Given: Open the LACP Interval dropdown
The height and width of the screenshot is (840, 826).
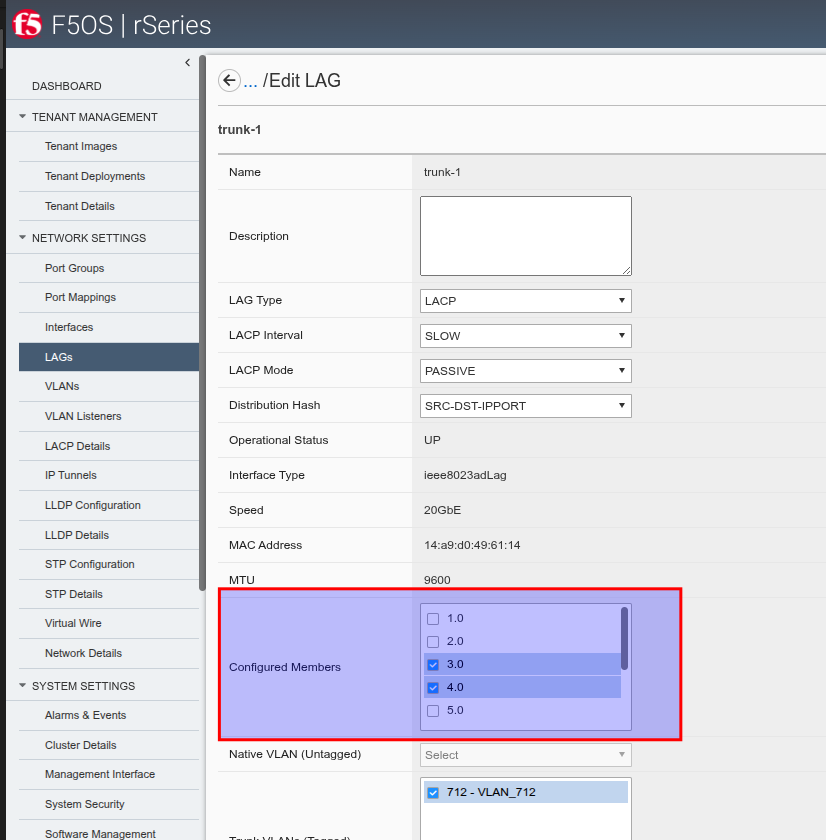Looking at the screenshot, I should point(525,336).
